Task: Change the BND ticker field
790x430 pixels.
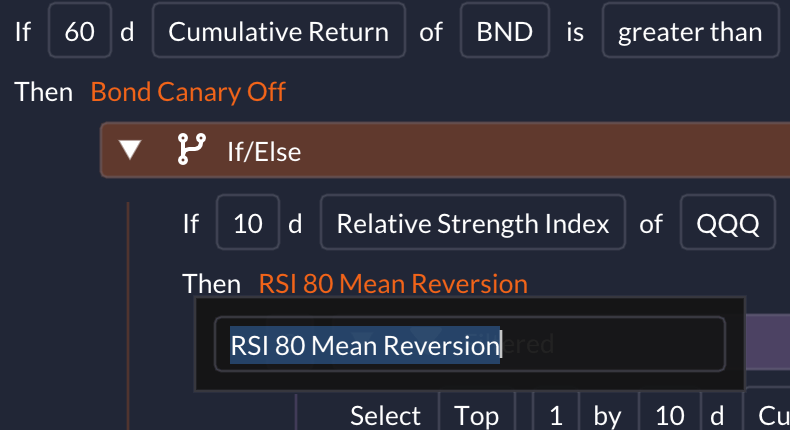Action: click(504, 31)
